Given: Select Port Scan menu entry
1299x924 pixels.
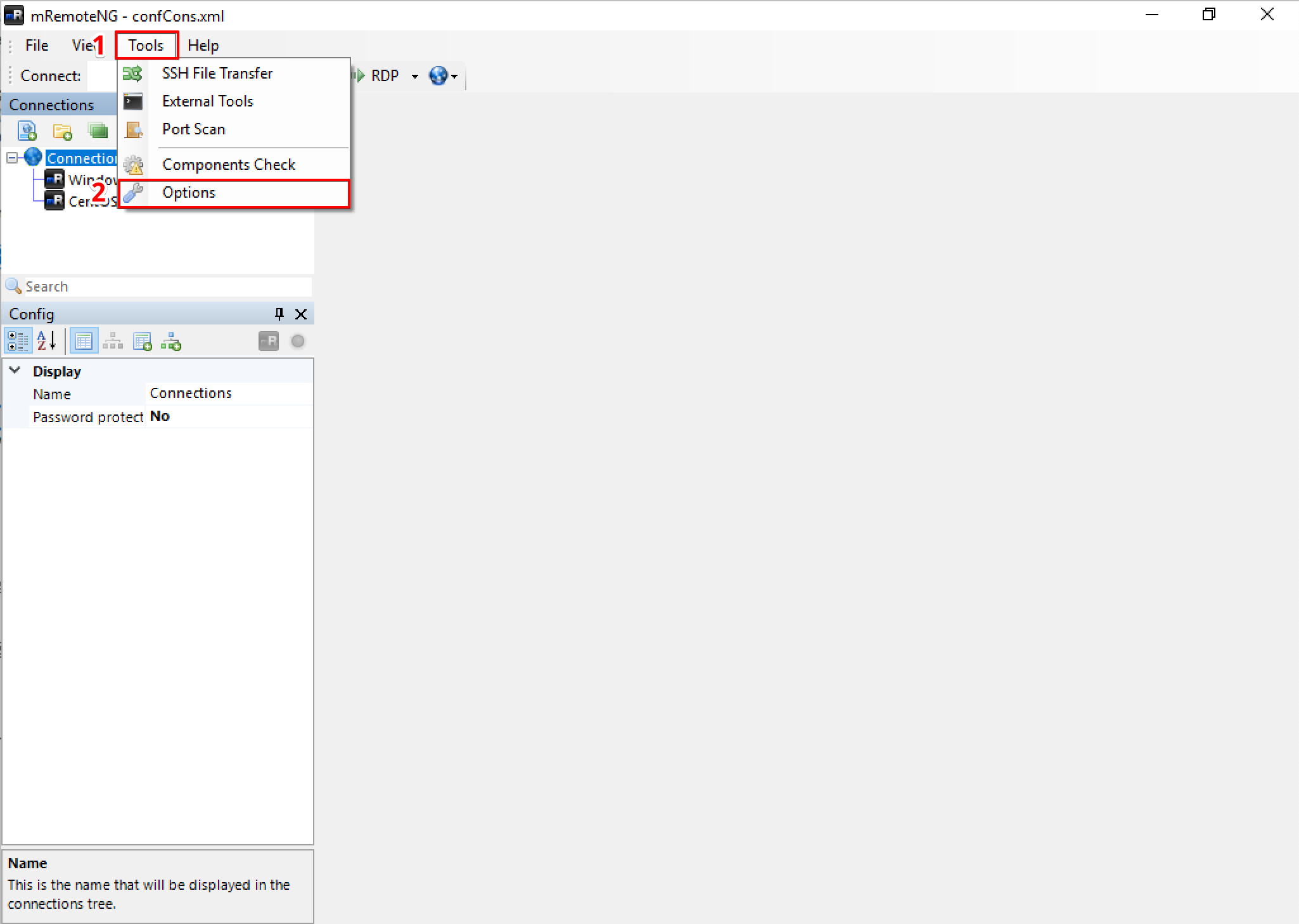Looking at the screenshot, I should pyautogui.click(x=193, y=129).
